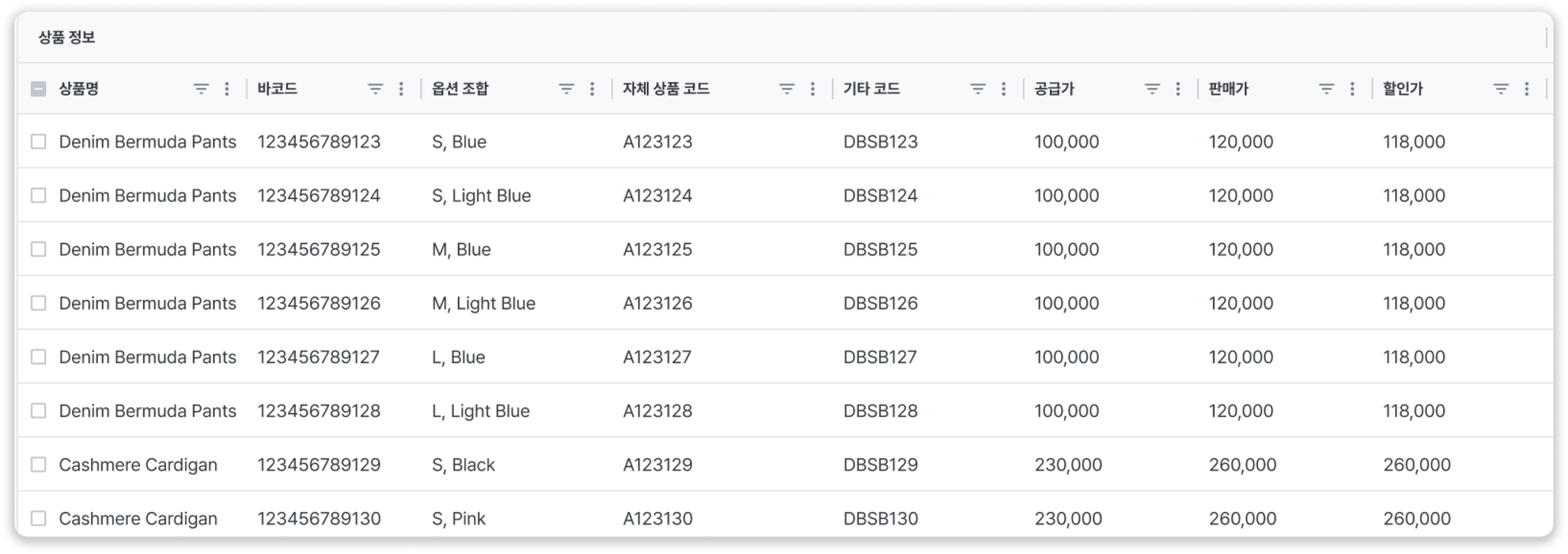The height and width of the screenshot is (554, 1568).
Task: Sort by the 바코드 column header
Action: [x=277, y=89]
